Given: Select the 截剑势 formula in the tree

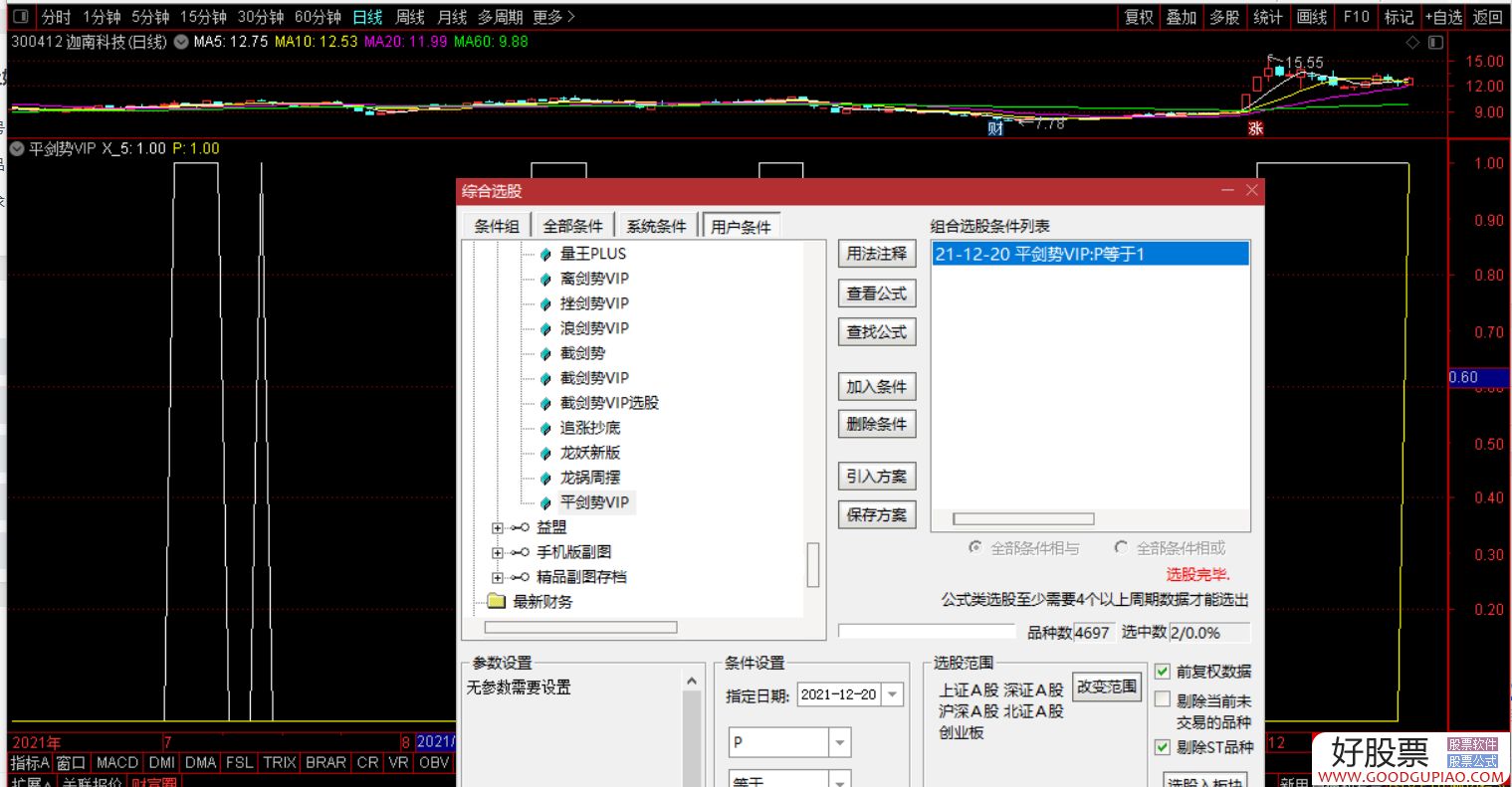Looking at the screenshot, I should coord(582,353).
